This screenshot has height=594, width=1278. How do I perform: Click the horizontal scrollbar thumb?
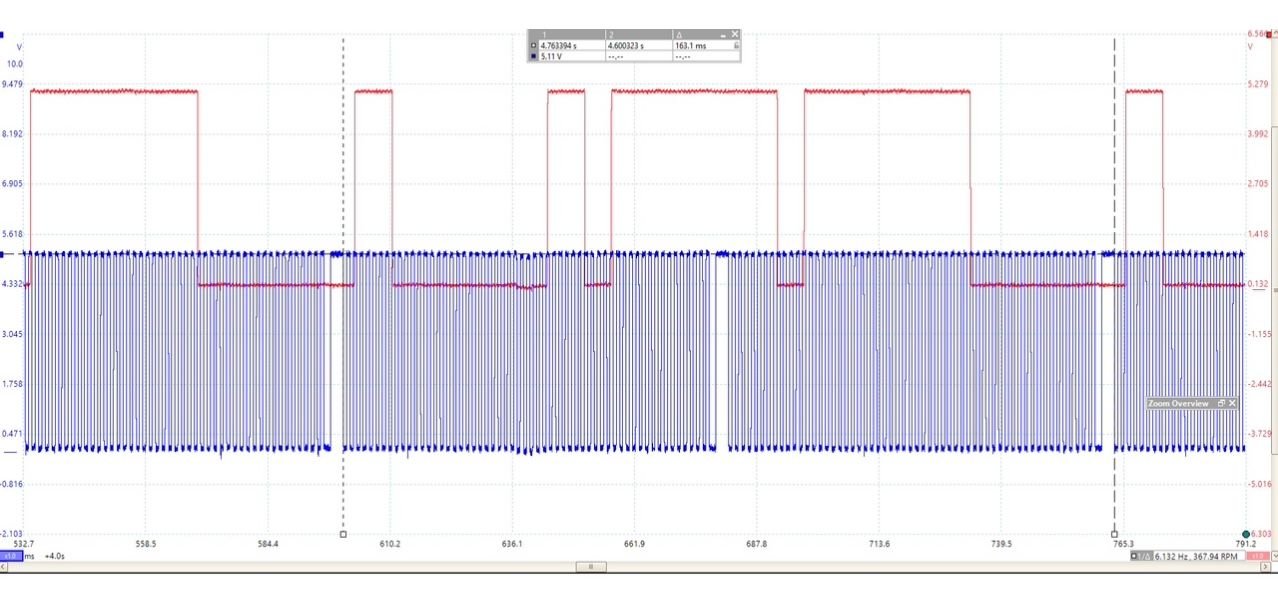coord(590,567)
